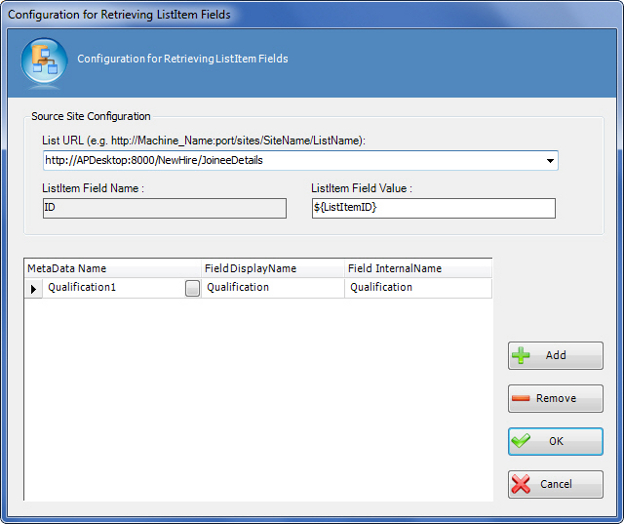Viewport: 624px width, 524px height.
Task: Click the Field DisplayName column header
Action: click(x=272, y=268)
